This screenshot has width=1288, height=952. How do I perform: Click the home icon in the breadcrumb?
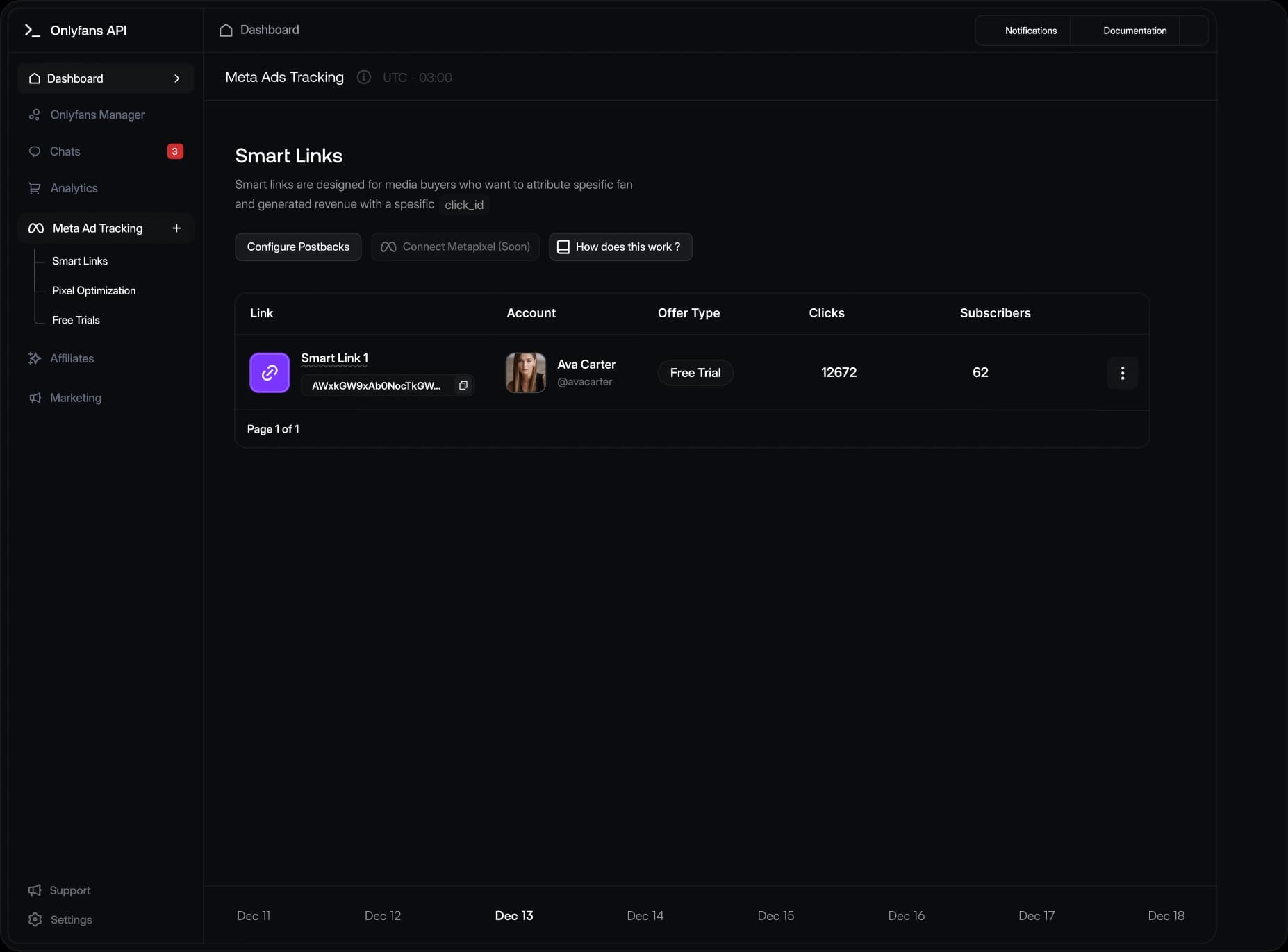226,30
